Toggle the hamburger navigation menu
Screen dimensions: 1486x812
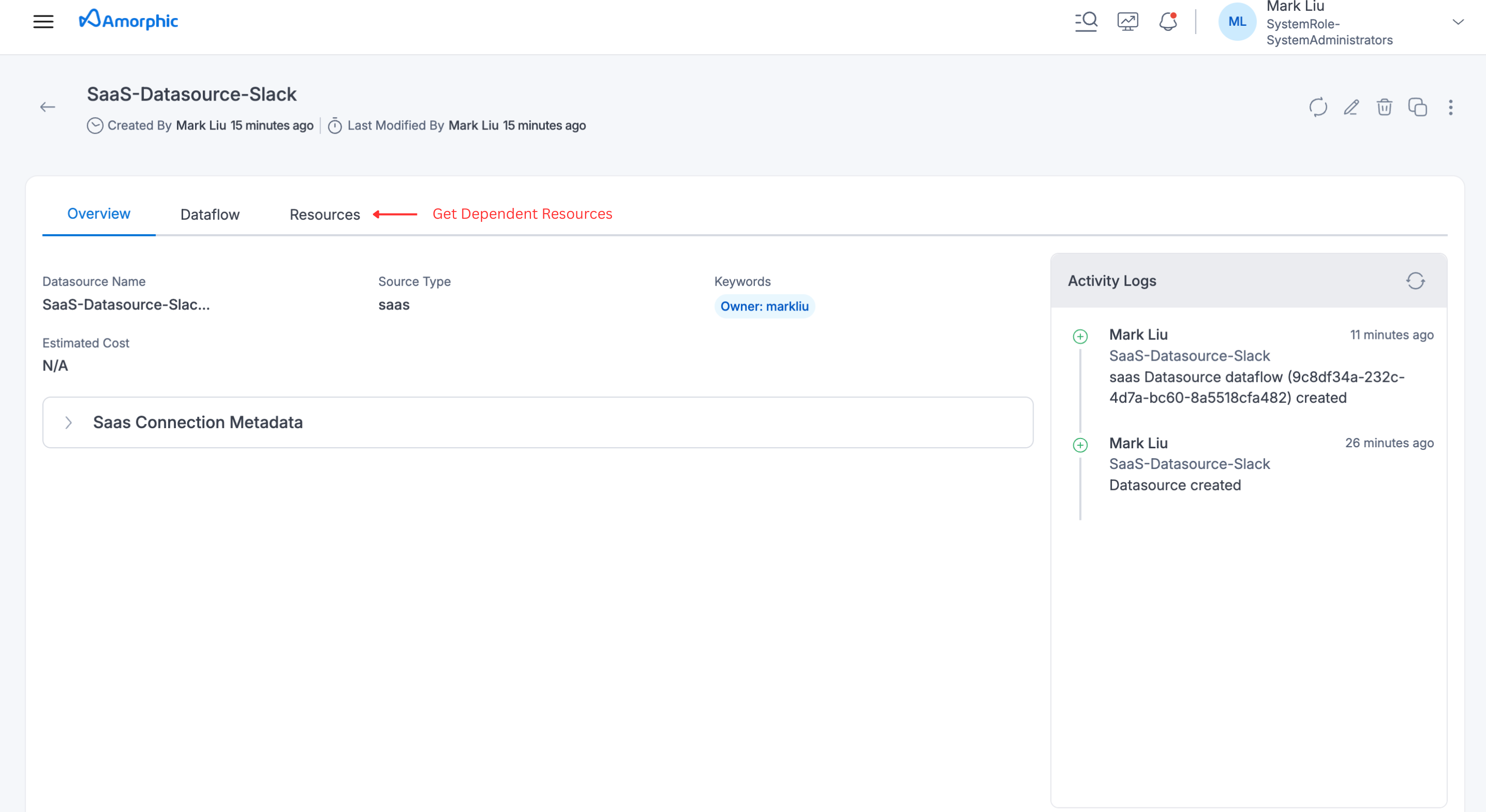click(44, 21)
